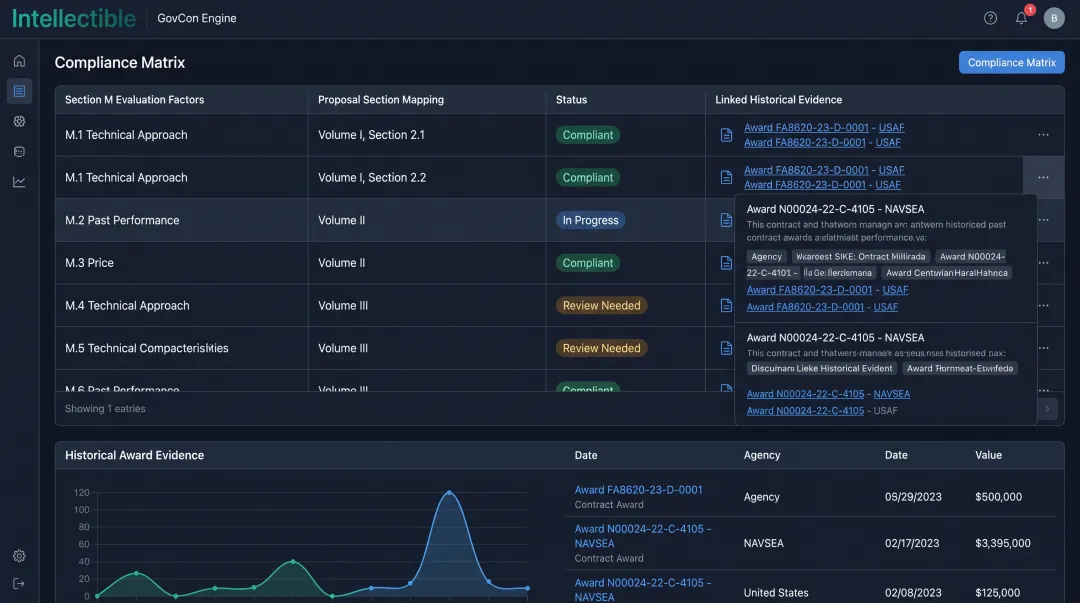Click document icon in M.4 Technical Approach row
1080x603 pixels.
coord(726,305)
